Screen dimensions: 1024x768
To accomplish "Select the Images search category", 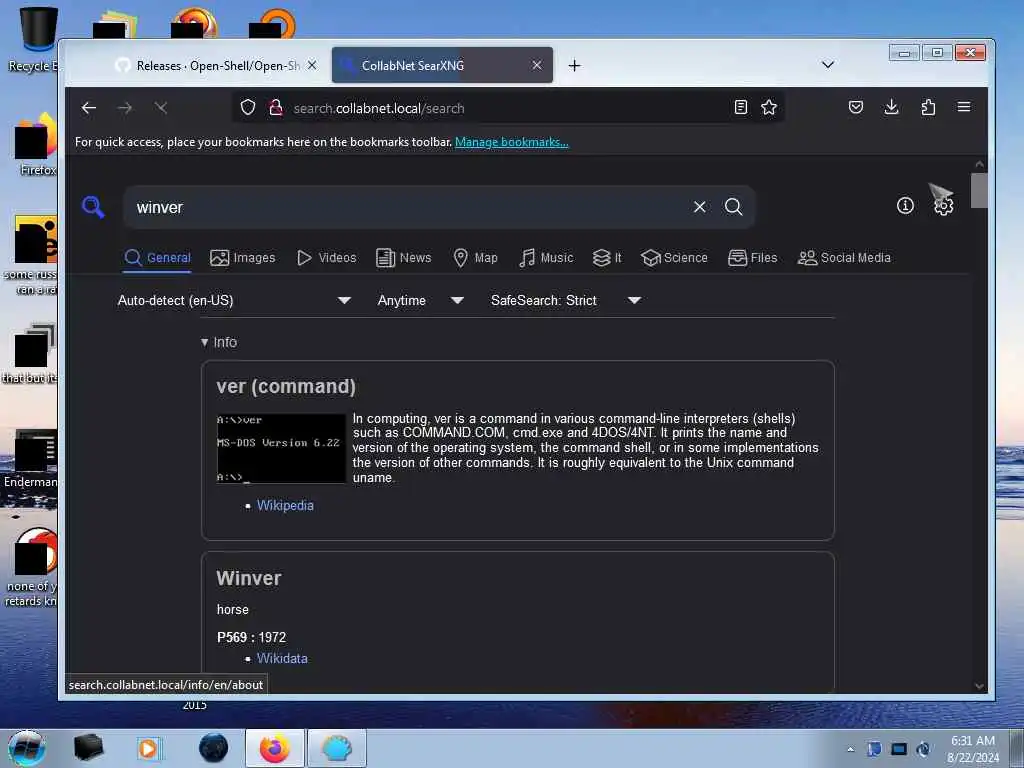I will click(242, 258).
